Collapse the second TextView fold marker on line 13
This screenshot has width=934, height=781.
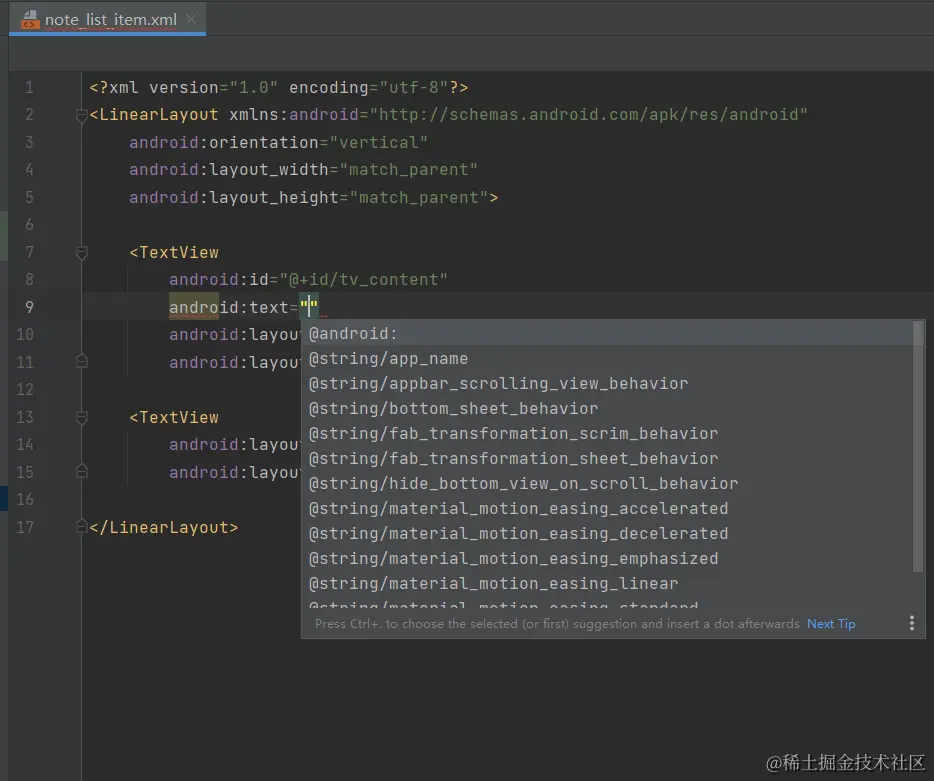[x=82, y=418]
